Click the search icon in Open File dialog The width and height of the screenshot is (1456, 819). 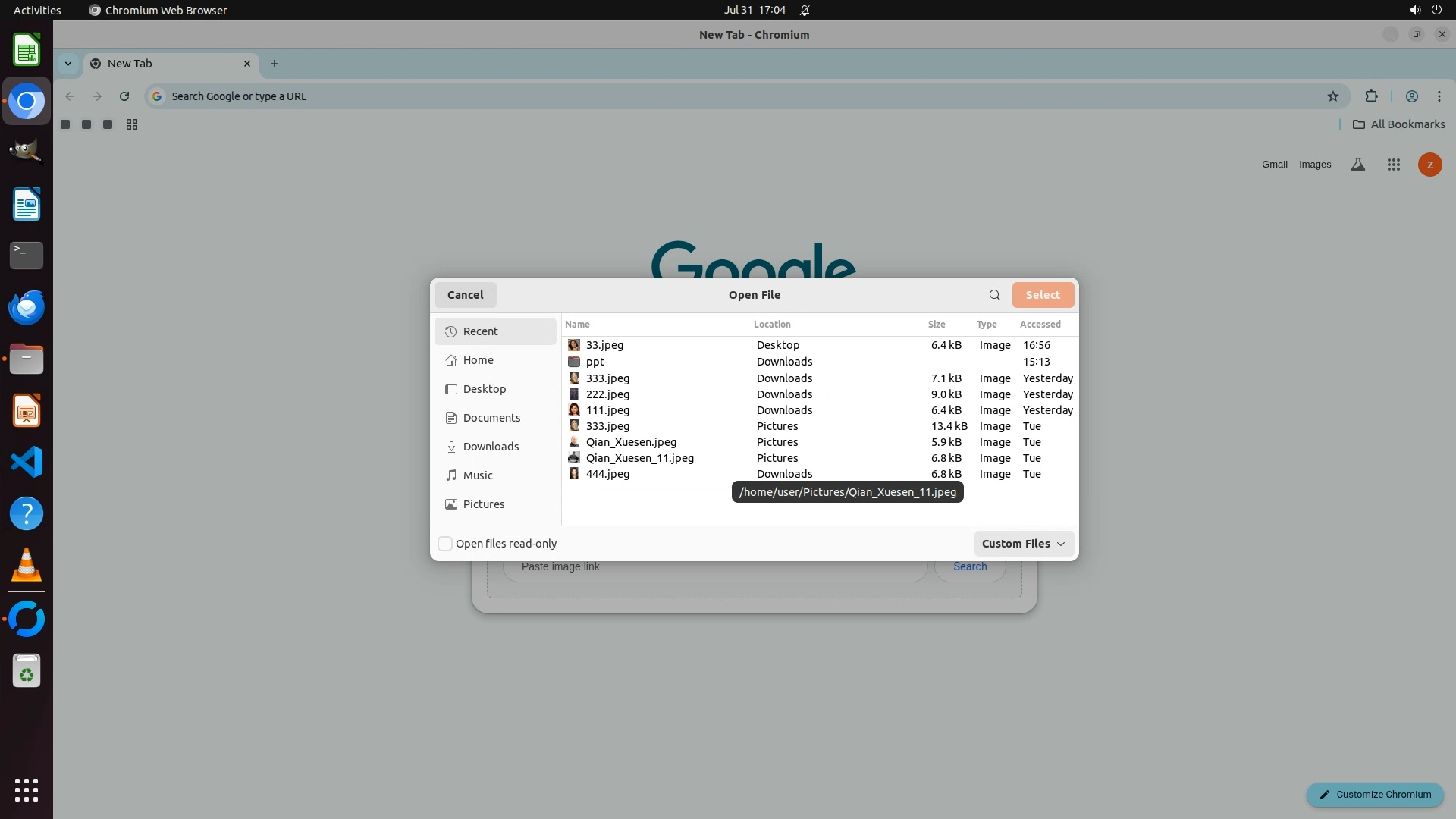click(x=994, y=295)
